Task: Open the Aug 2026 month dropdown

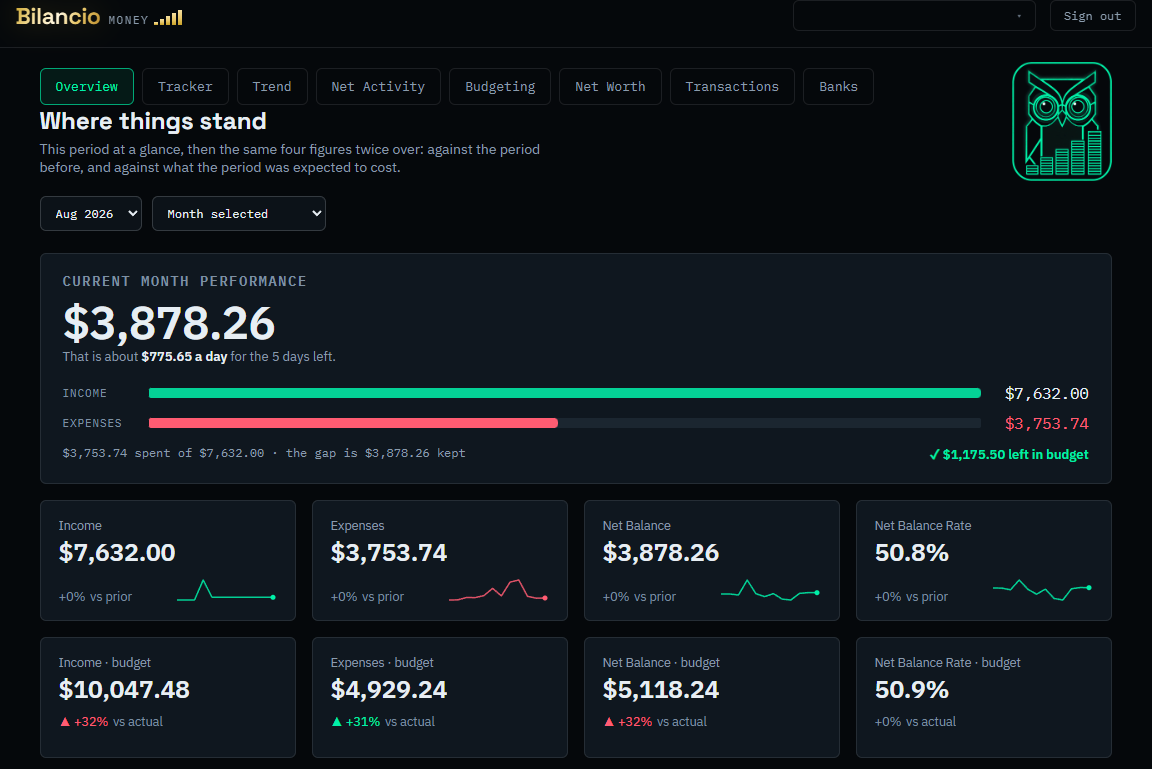Action: [x=90, y=214]
